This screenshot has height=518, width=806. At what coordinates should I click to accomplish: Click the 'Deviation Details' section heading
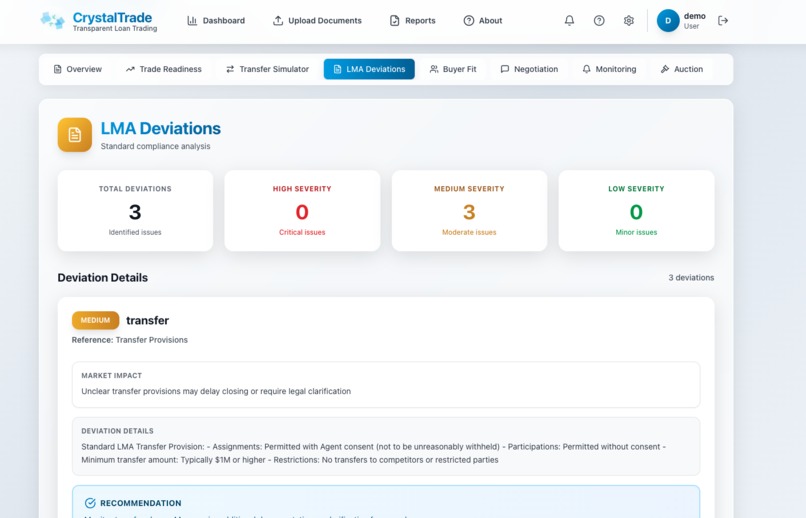pyautogui.click(x=103, y=278)
